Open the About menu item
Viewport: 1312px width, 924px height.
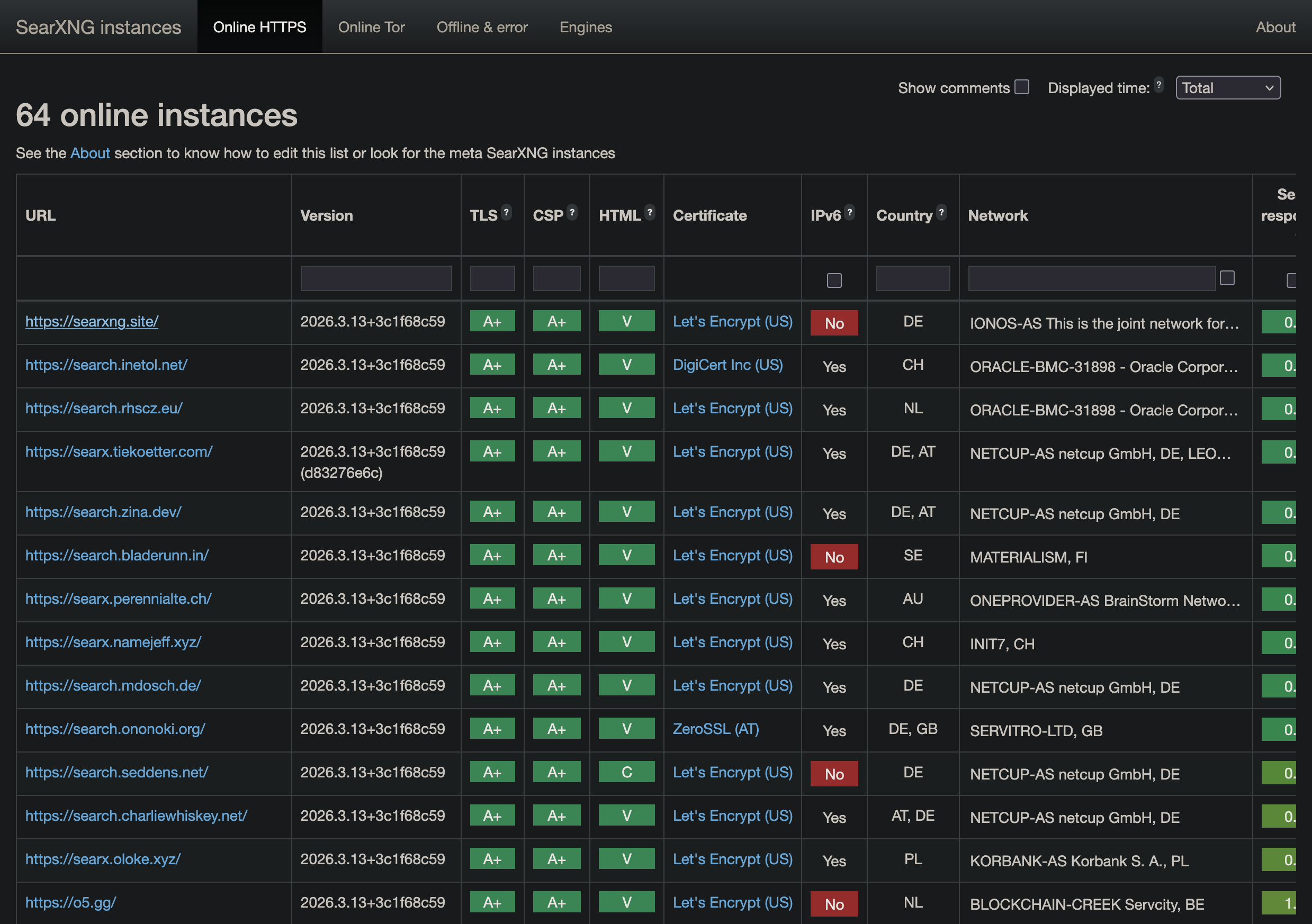coord(1275,27)
